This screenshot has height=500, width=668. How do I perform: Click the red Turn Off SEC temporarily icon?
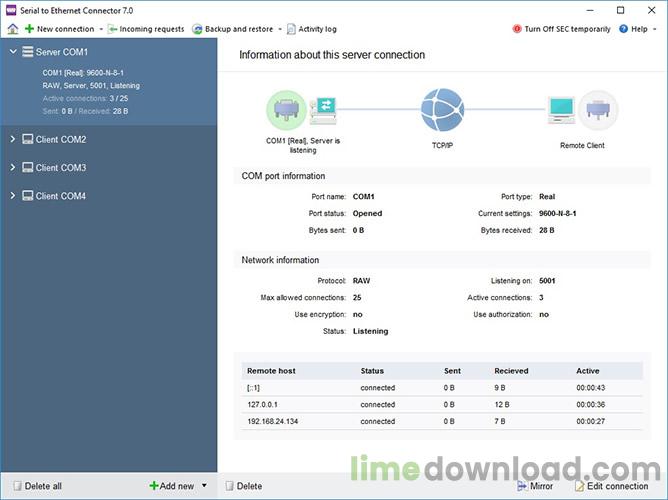(517, 29)
